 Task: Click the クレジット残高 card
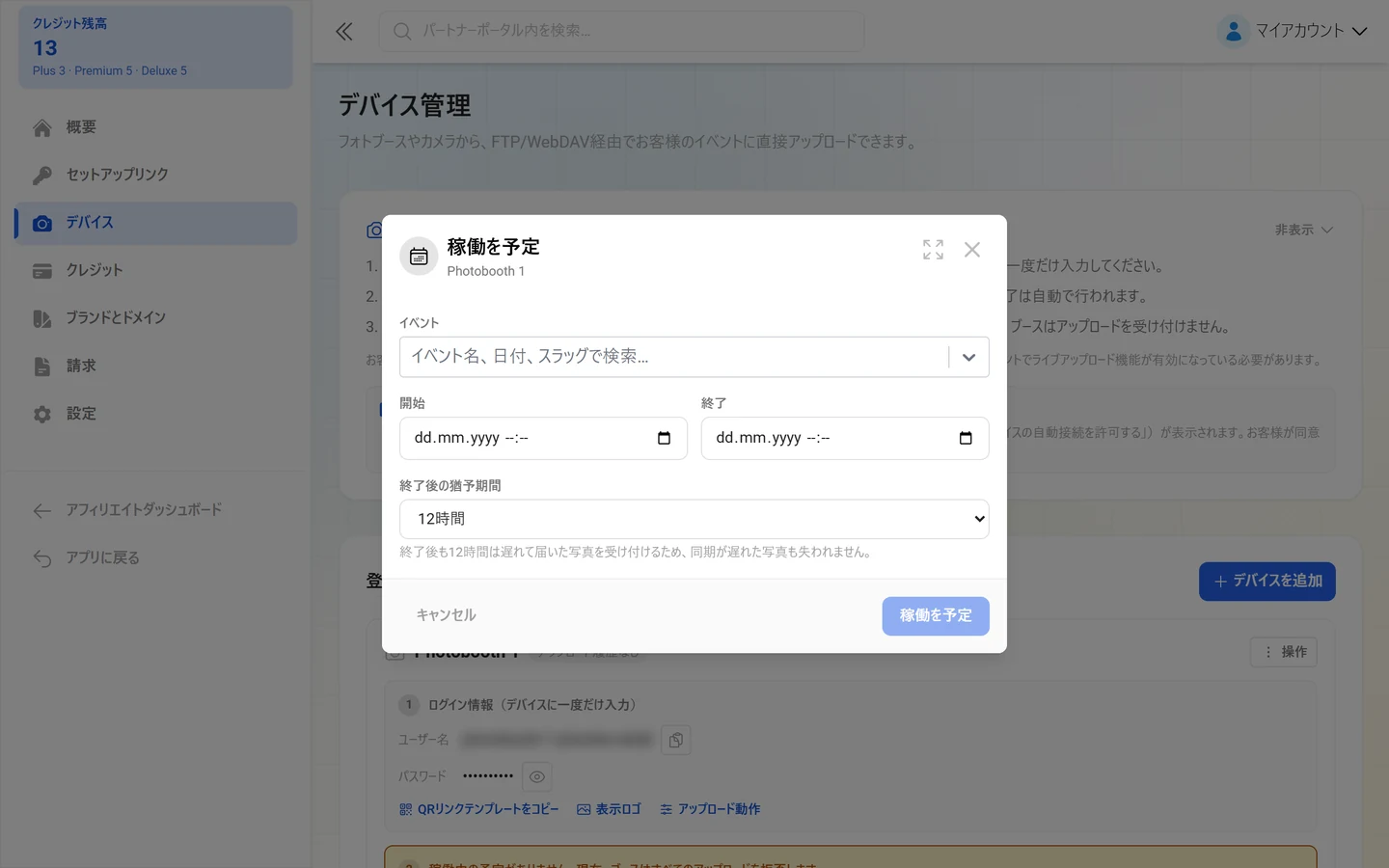(155, 47)
